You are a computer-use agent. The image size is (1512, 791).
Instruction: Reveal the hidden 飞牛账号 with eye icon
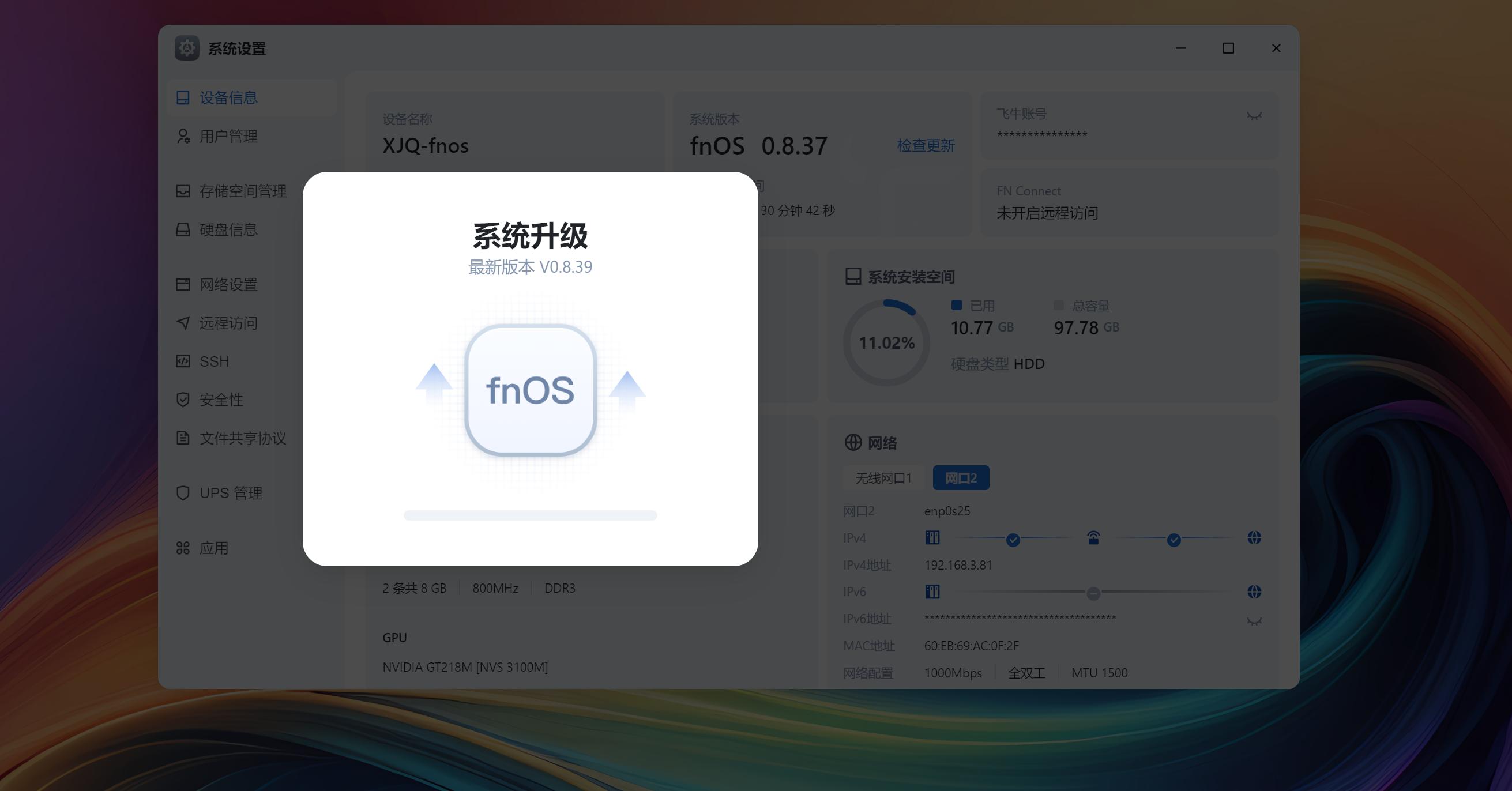point(1254,116)
